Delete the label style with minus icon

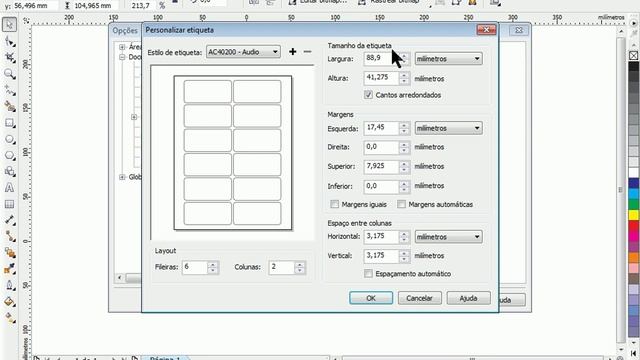[x=307, y=52]
